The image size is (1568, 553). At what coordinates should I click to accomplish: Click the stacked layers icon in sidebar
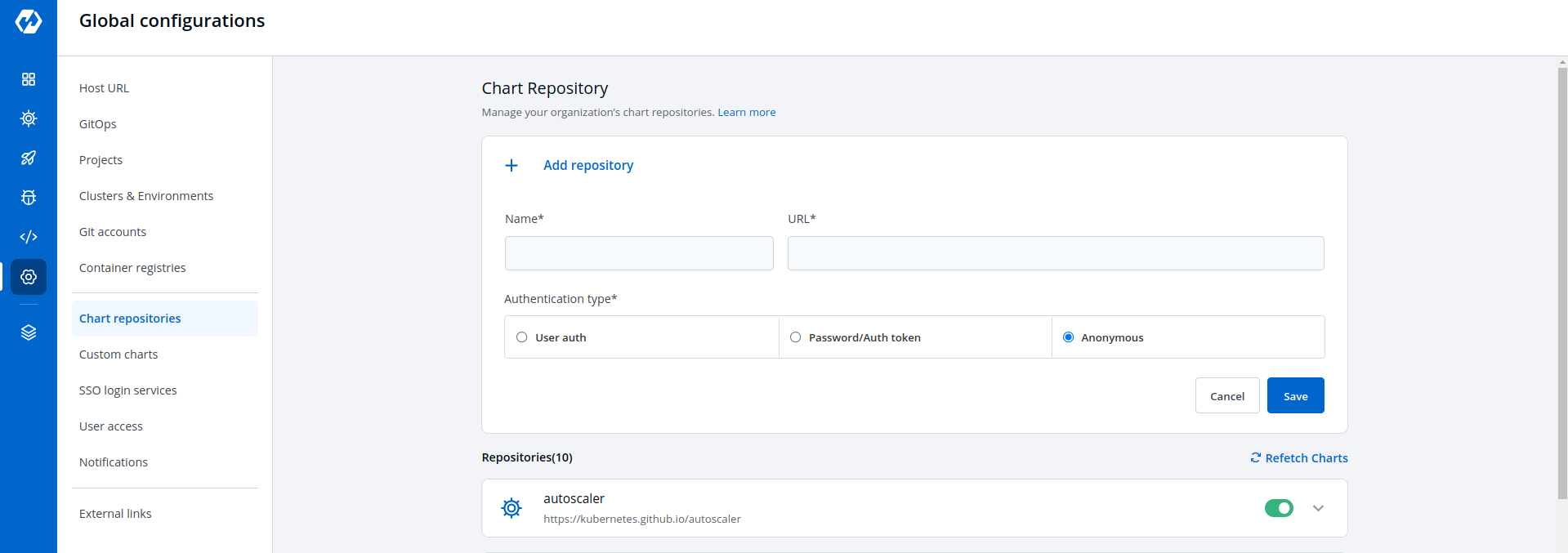pos(29,332)
